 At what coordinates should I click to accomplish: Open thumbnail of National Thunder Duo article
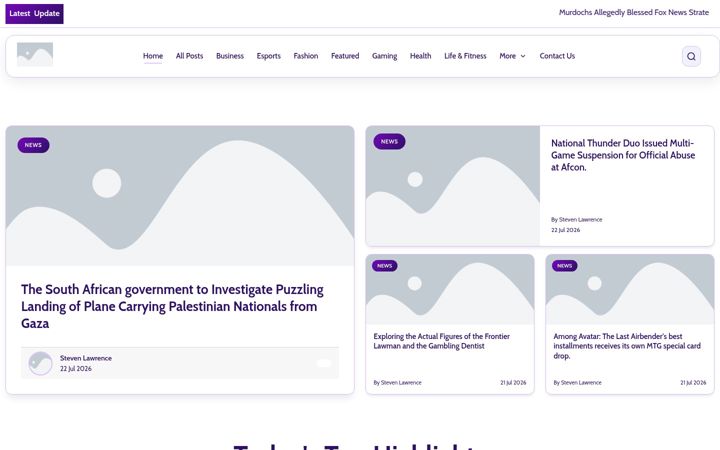[453, 186]
